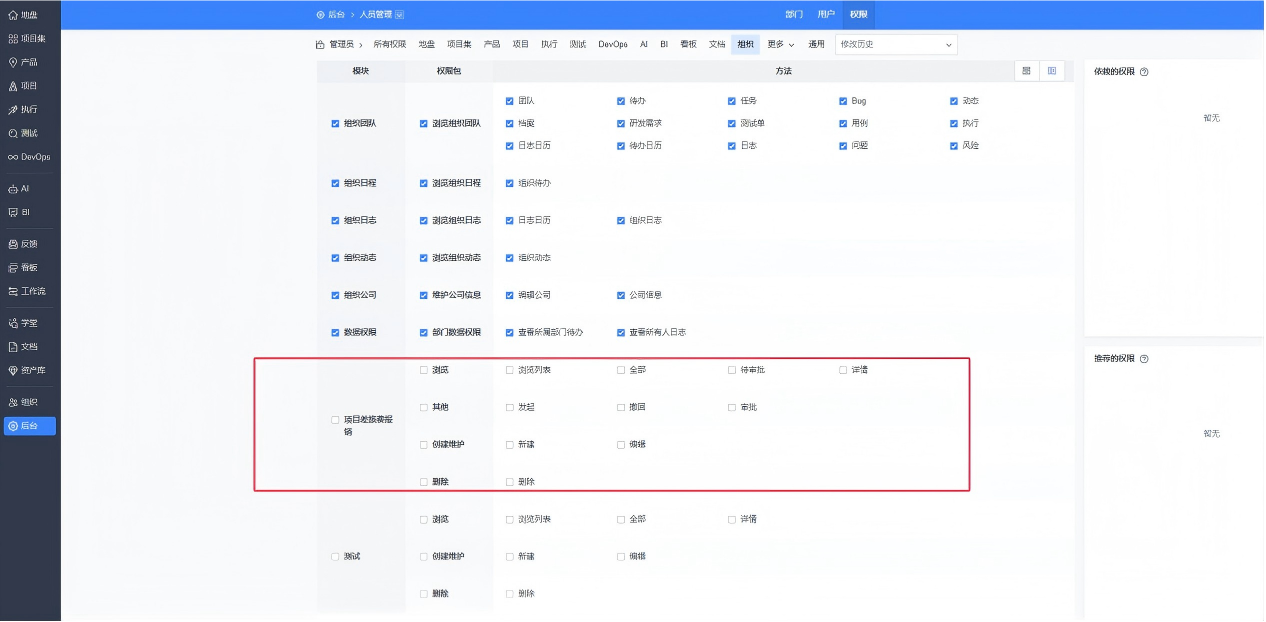The height and width of the screenshot is (622, 1266).
Task: Open the 修改历史 dropdown
Action: click(895, 44)
